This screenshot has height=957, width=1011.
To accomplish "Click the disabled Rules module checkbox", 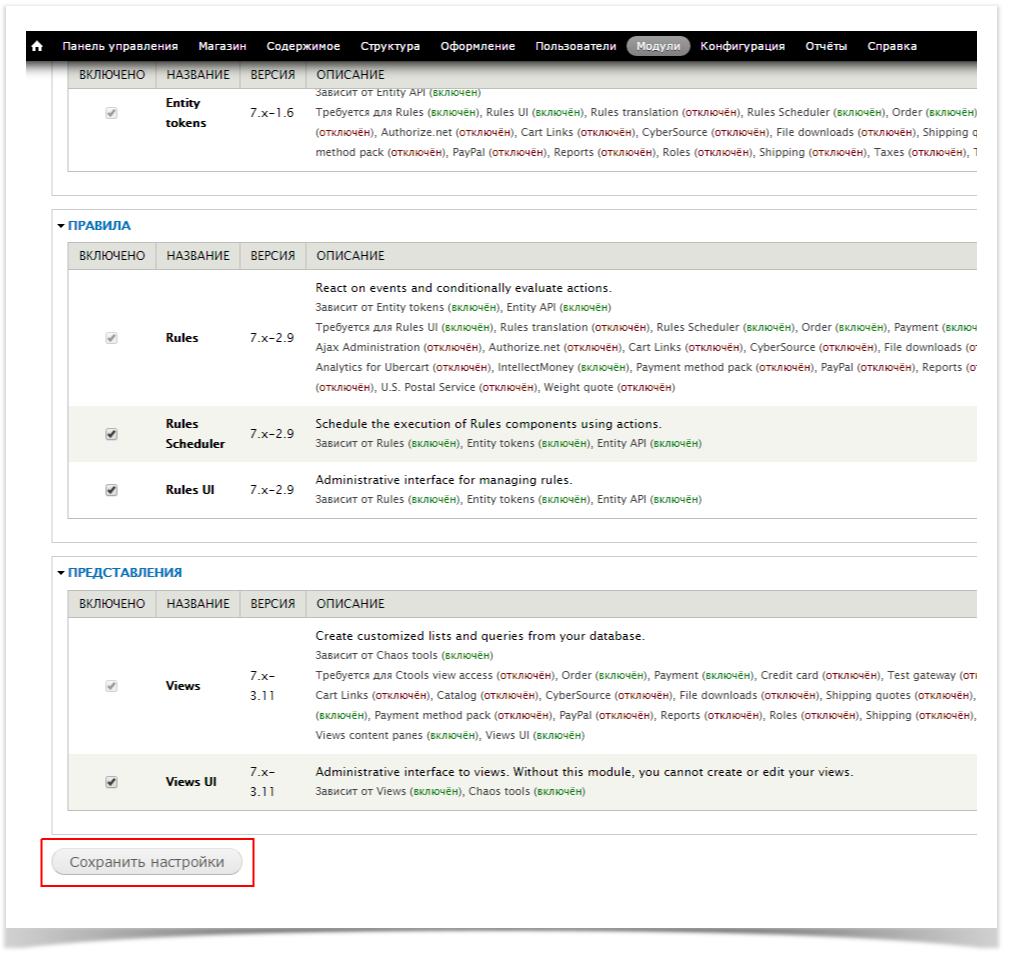I will tap(111, 338).
